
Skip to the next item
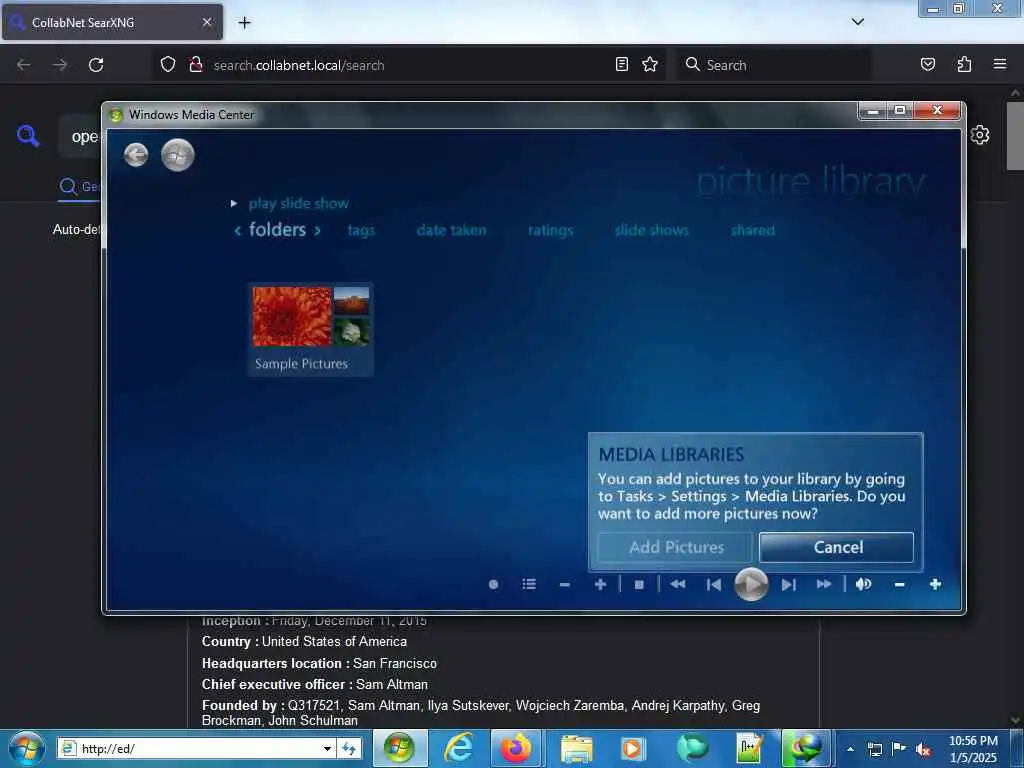click(x=788, y=584)
